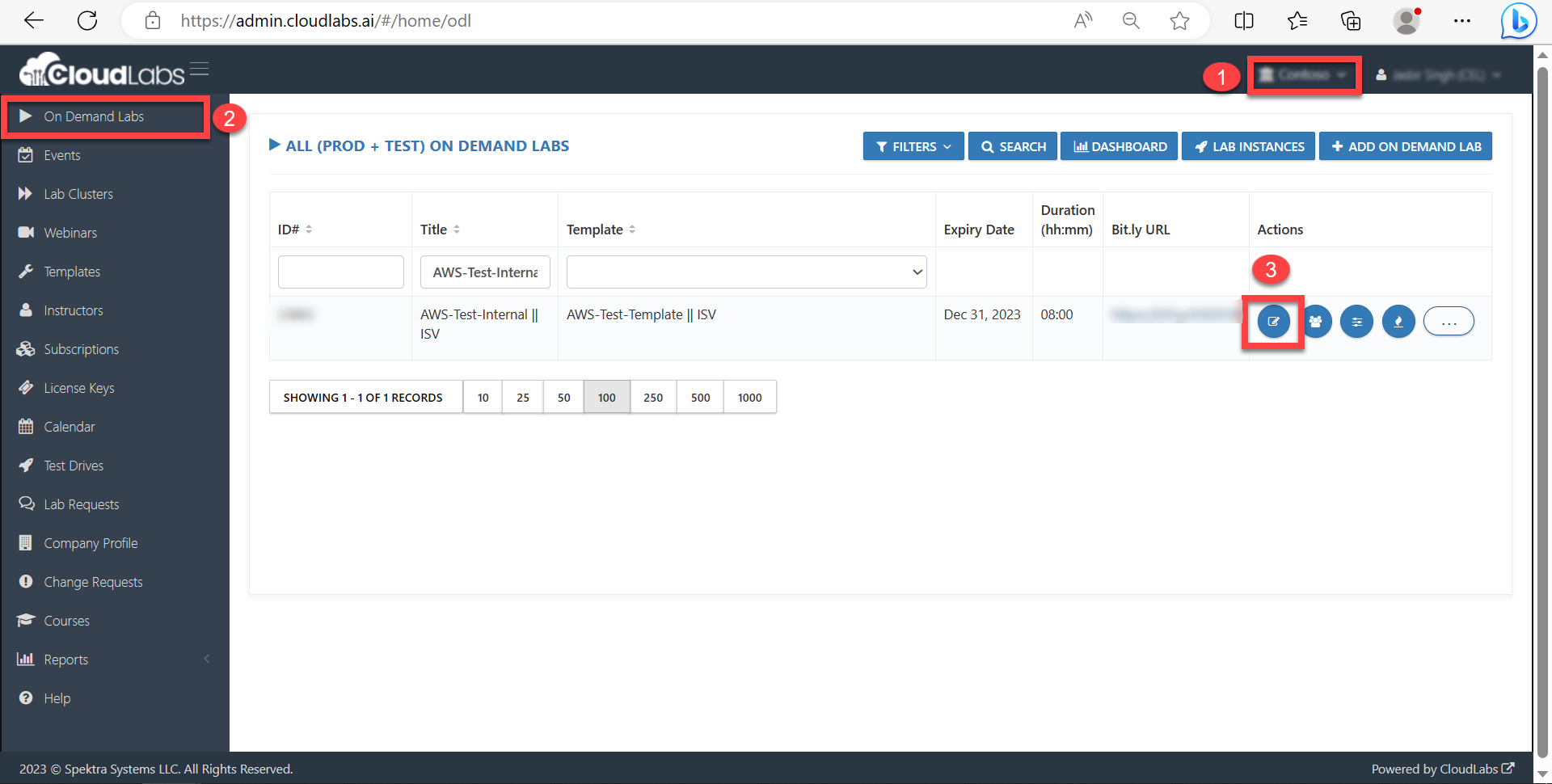Image resolution: width=1552 pixels, height=784 pixels.
Task: Show 25 records per page
Action: click(523, 397)
